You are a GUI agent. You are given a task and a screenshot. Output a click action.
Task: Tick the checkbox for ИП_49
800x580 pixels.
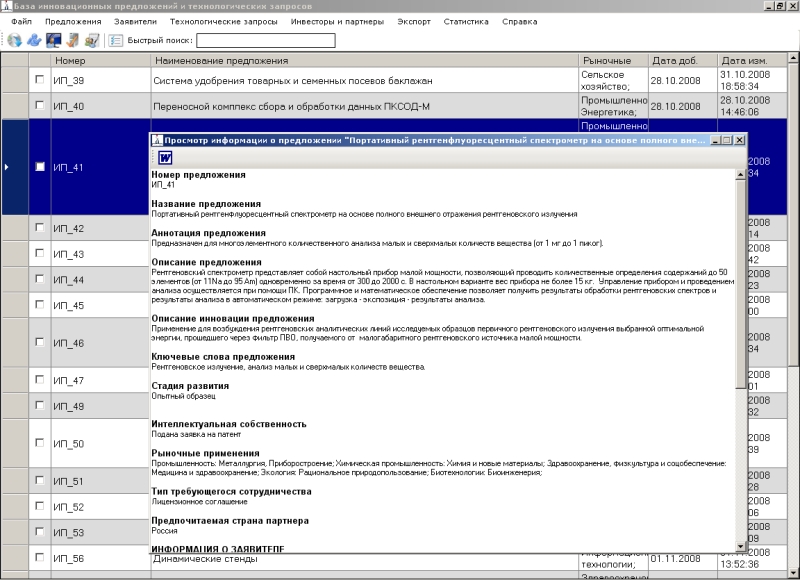(x=40, y=405)
